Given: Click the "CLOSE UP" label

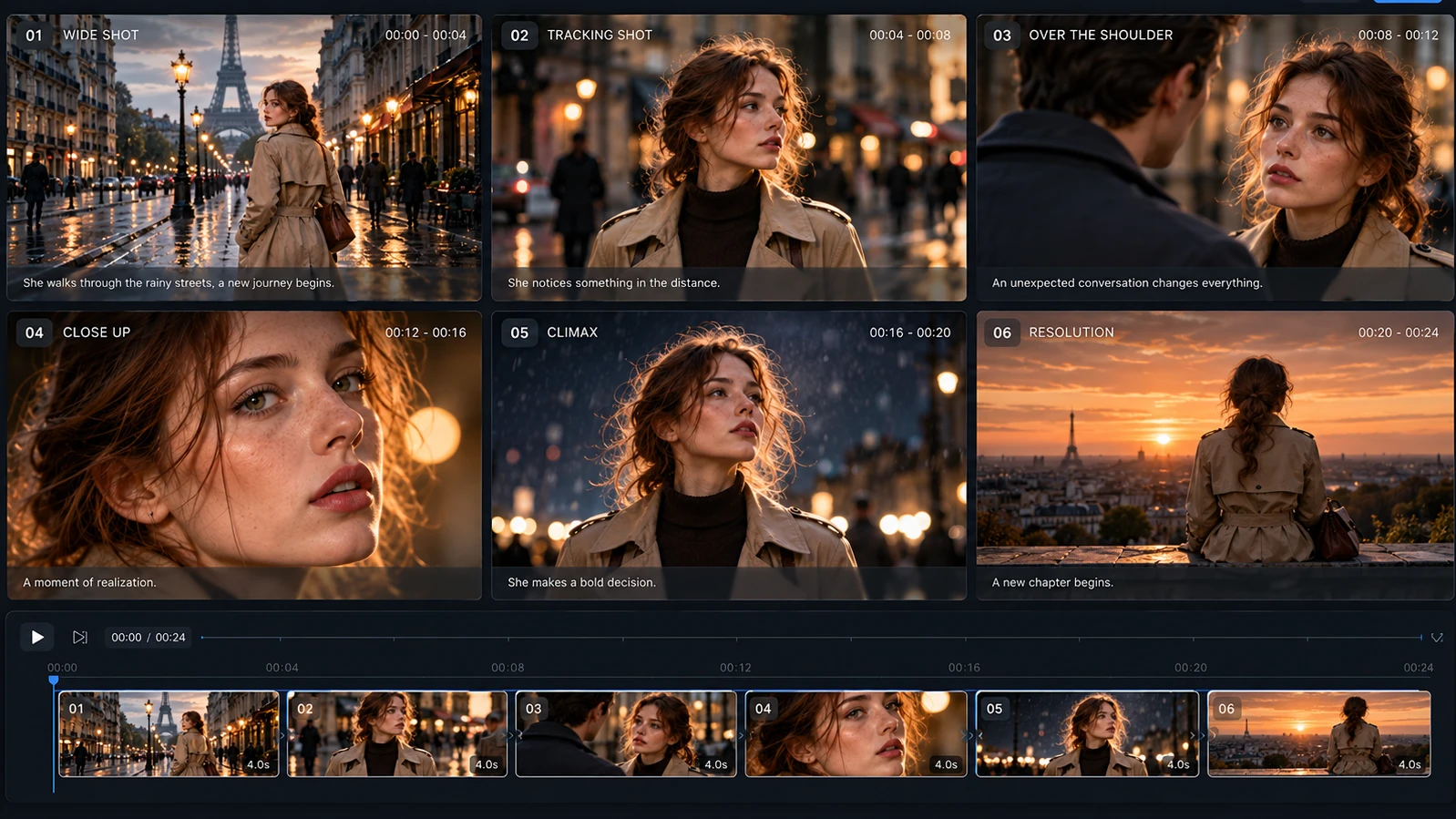Looking at the screenshot, I should pyautogui.click(x=97, y=333).
